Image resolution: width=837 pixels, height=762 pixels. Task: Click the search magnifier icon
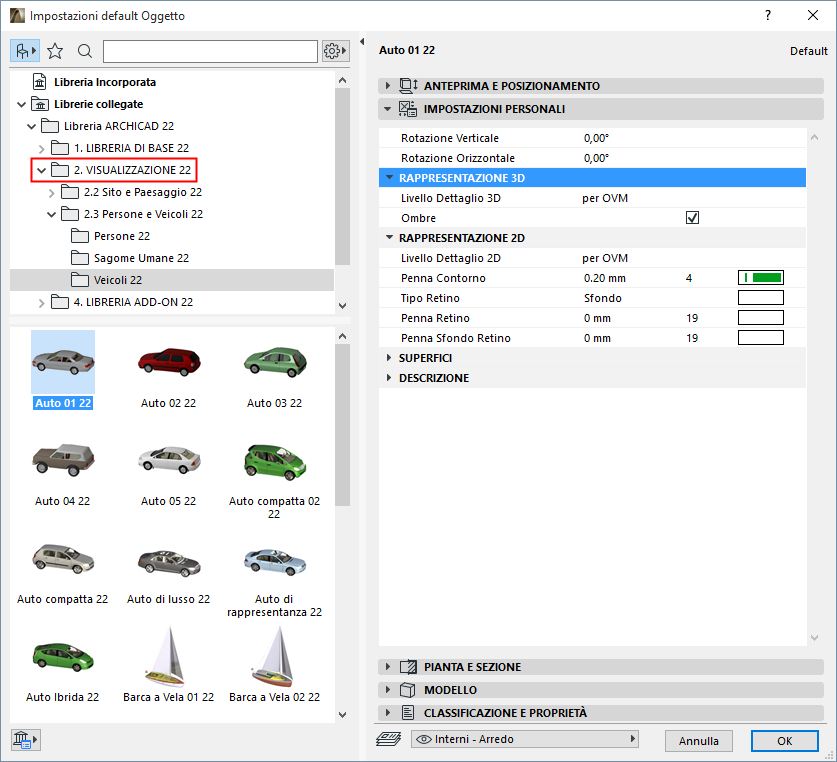pos(85,50)
